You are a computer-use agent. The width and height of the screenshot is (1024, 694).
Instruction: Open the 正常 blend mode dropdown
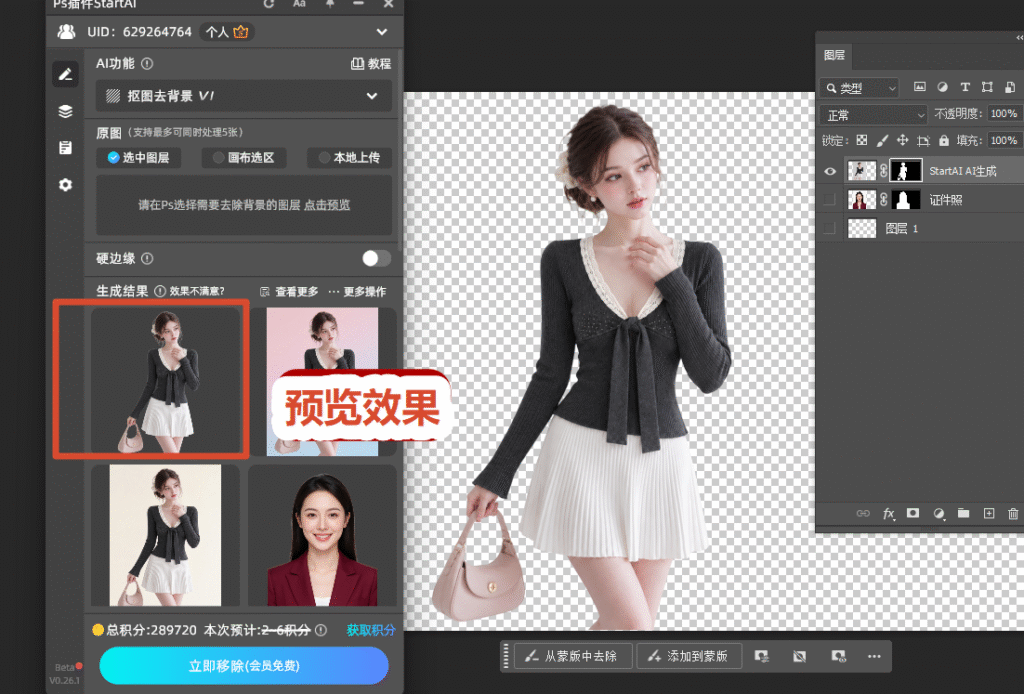click(x=873, y=115)
